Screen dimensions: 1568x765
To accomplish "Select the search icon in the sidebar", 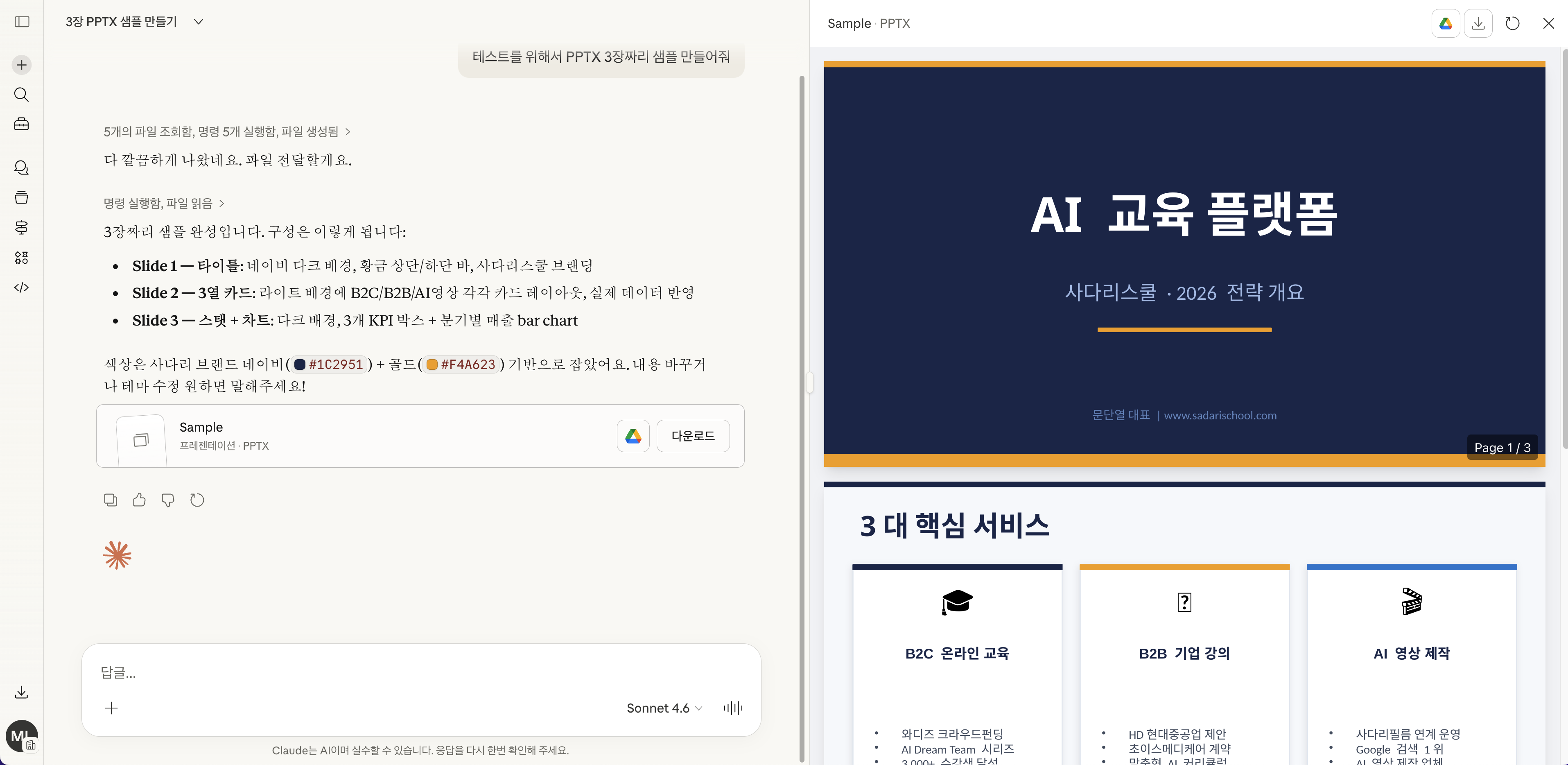I will 22,95.
